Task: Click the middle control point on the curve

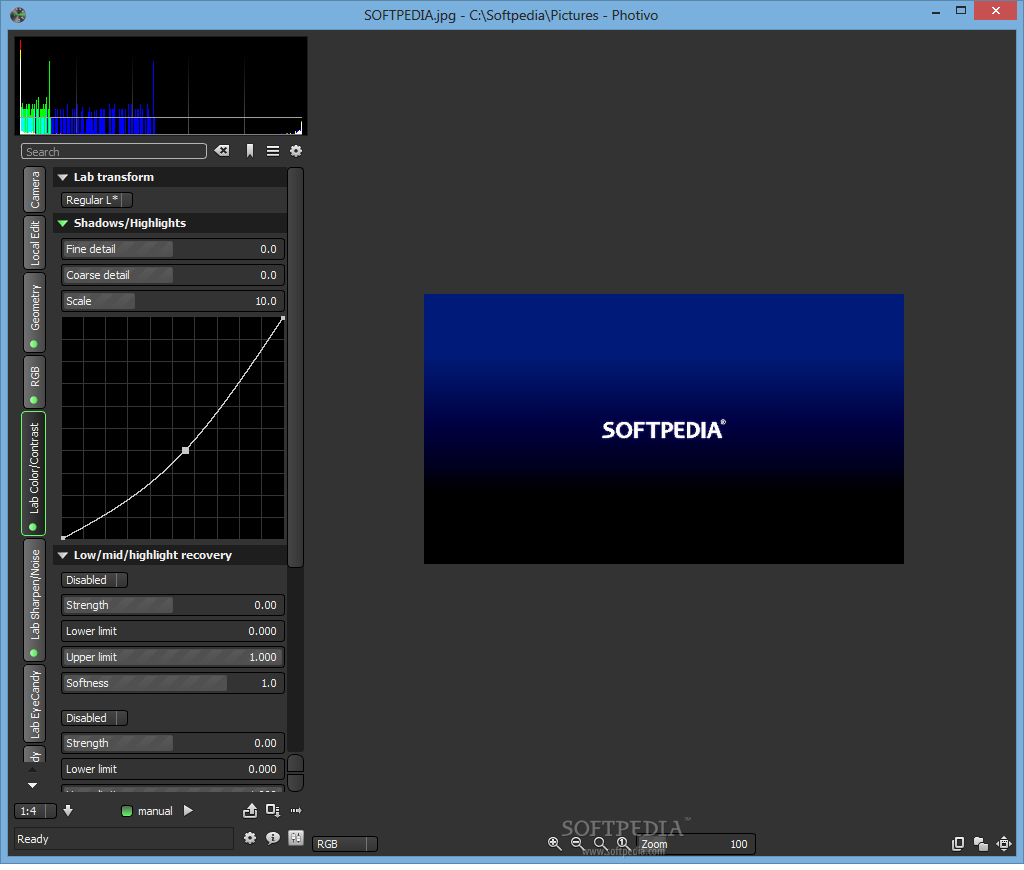Action: [185, 450]
